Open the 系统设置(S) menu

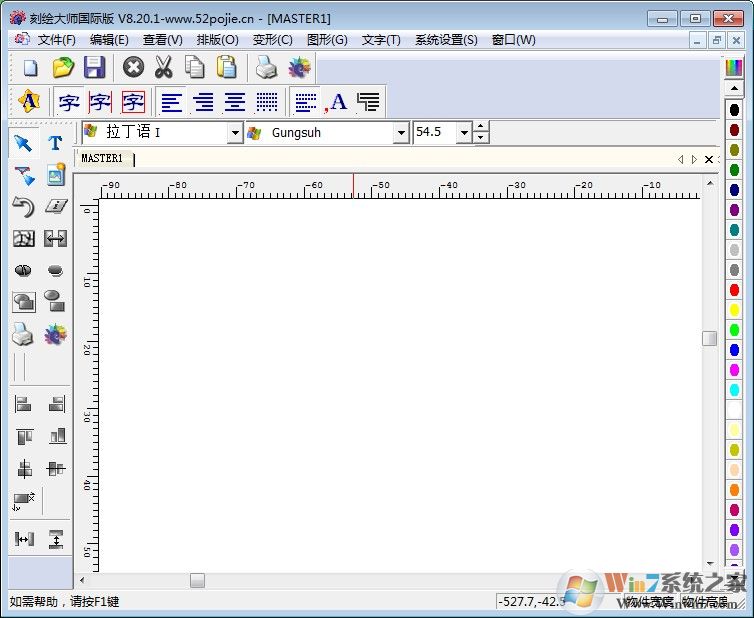click(446, 40)
